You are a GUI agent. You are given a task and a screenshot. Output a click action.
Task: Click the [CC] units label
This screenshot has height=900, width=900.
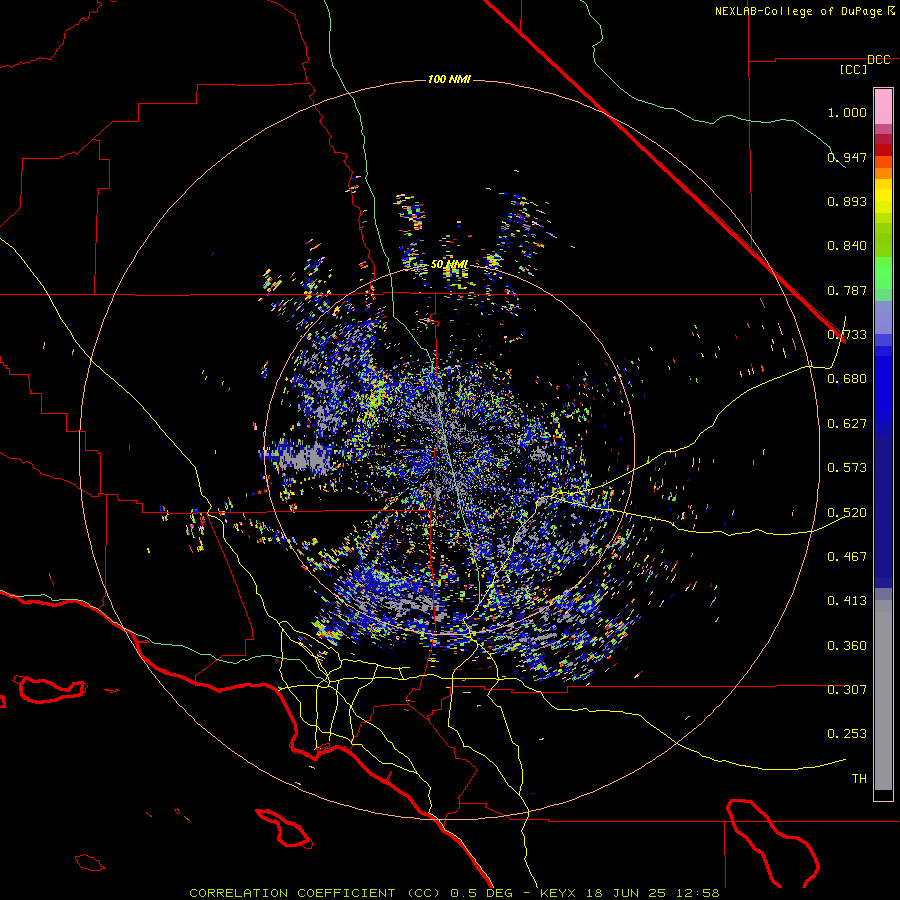pos(853,69)
